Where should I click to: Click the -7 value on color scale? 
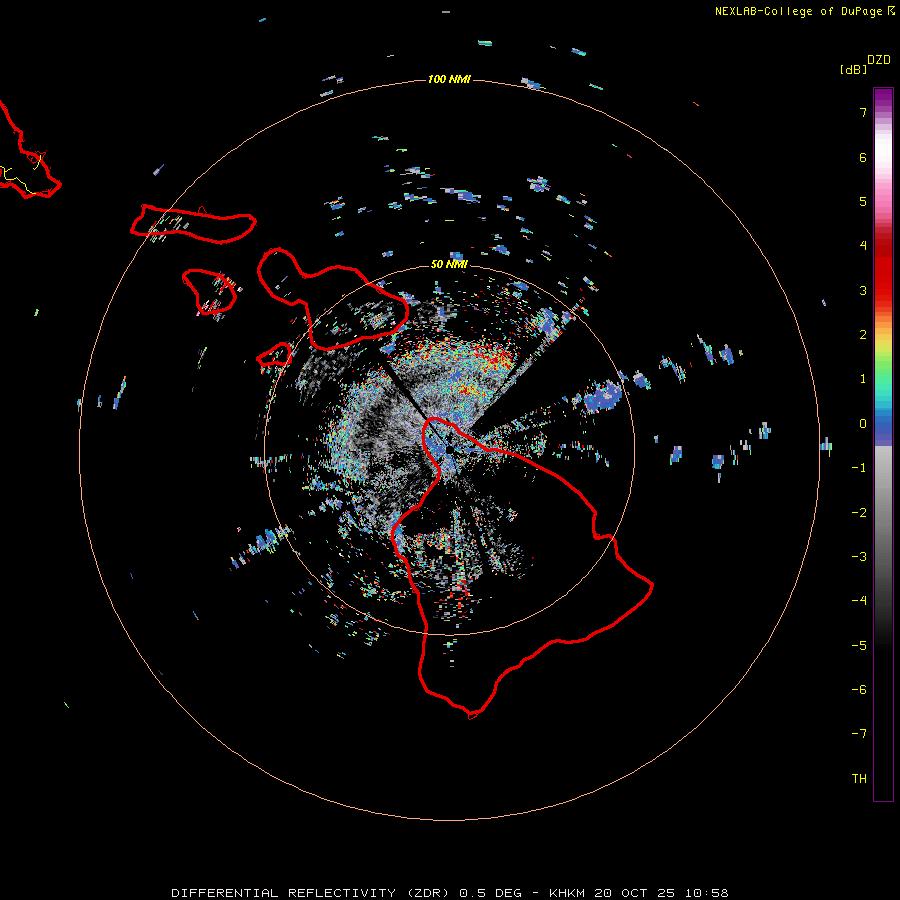[859, 734]
